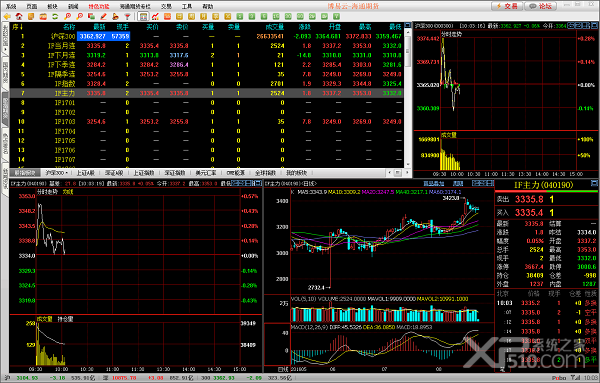Click the trend chart icon with red line
Image resolution: width=600 pixels, height=383 pixels.
(155, 16)
